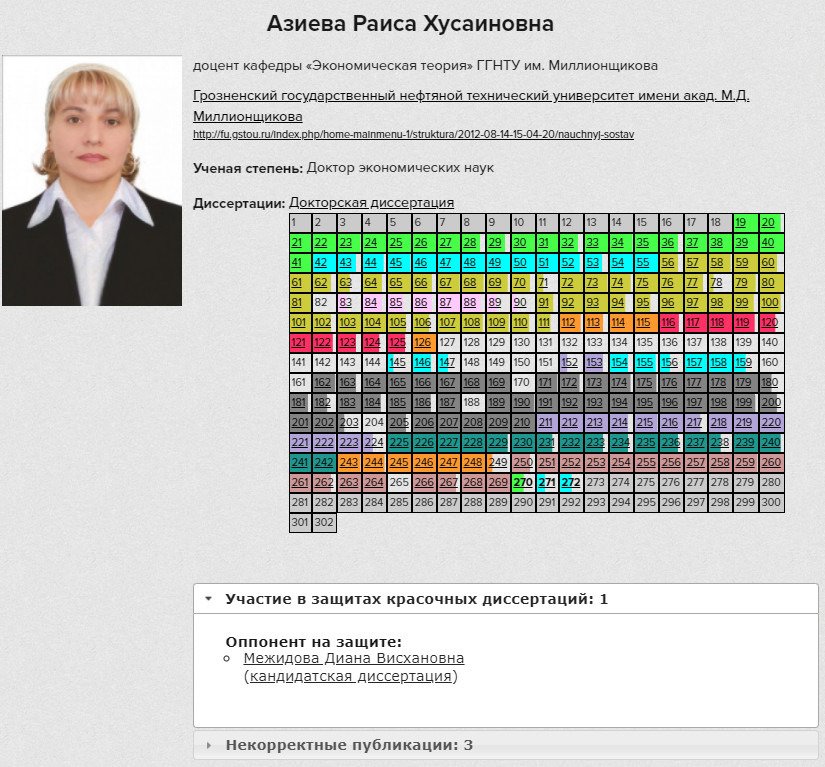Viewport: 825px width, 767px height.
Task: Open Грозненский государственный нефтяной технический университет link
Action: (x=471, y=106)
